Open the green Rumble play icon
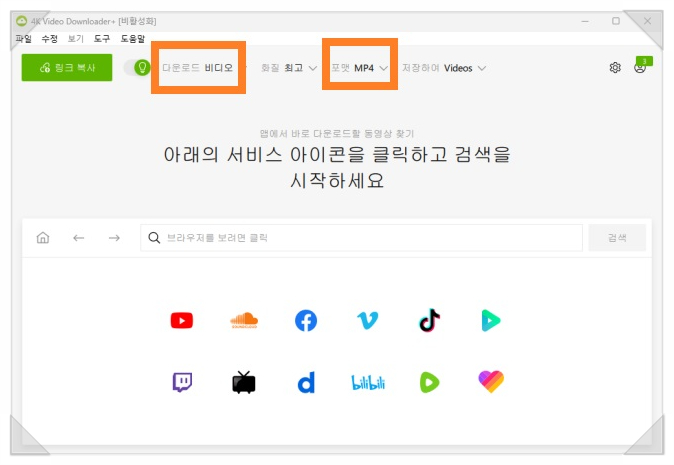Screen dimensions: 674x465 429,382
